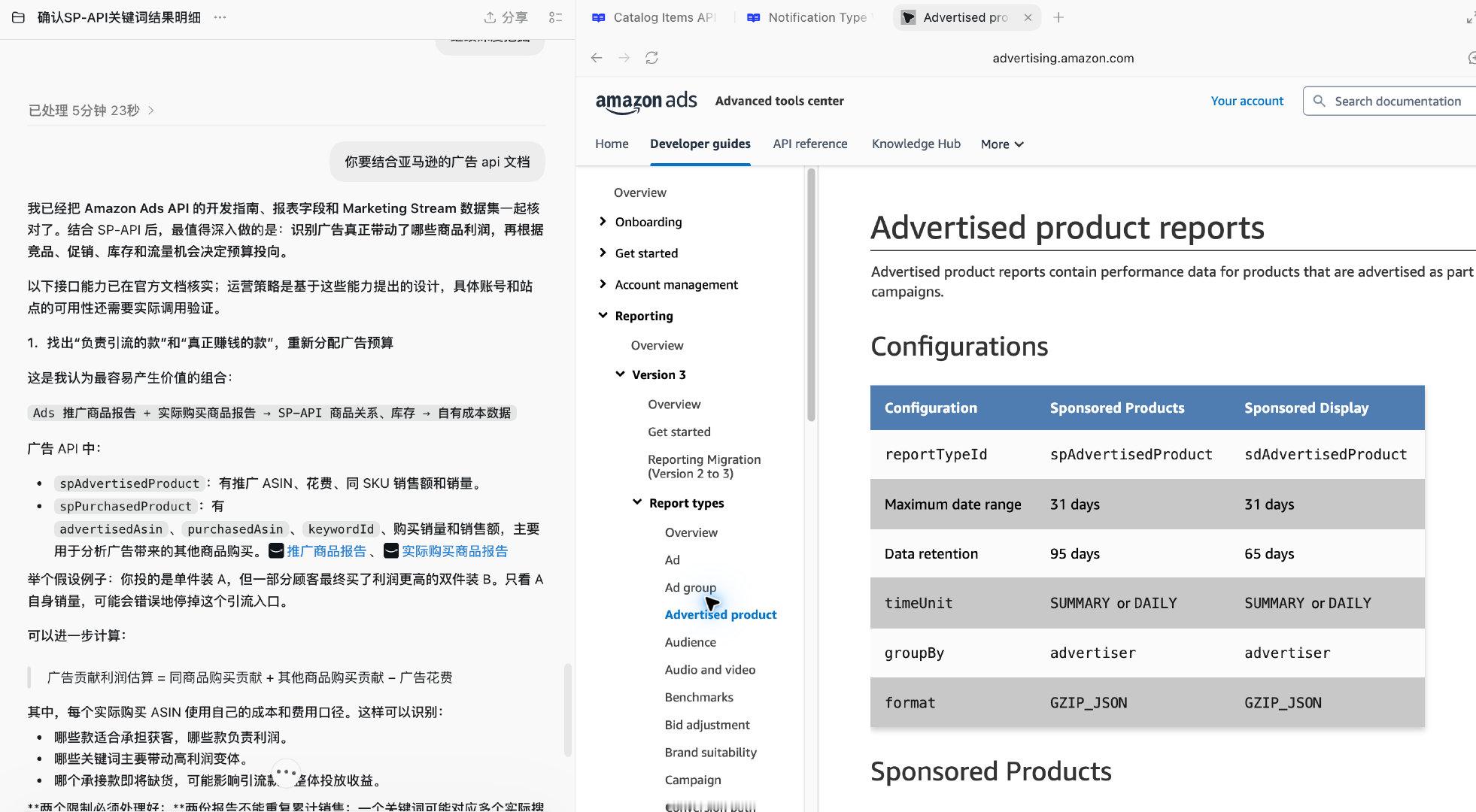Open the Ad report type page
The width and height of the screenshot is (1476, 812).
[672, 559]
